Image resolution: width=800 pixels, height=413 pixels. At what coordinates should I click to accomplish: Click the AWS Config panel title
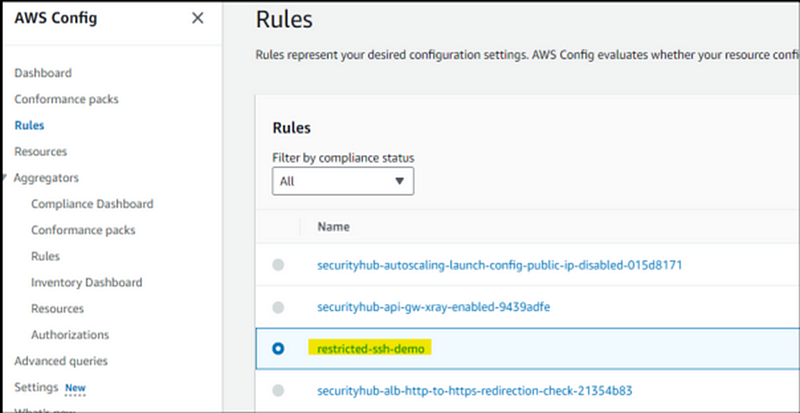pyautogui.click(x=56, y=18)
